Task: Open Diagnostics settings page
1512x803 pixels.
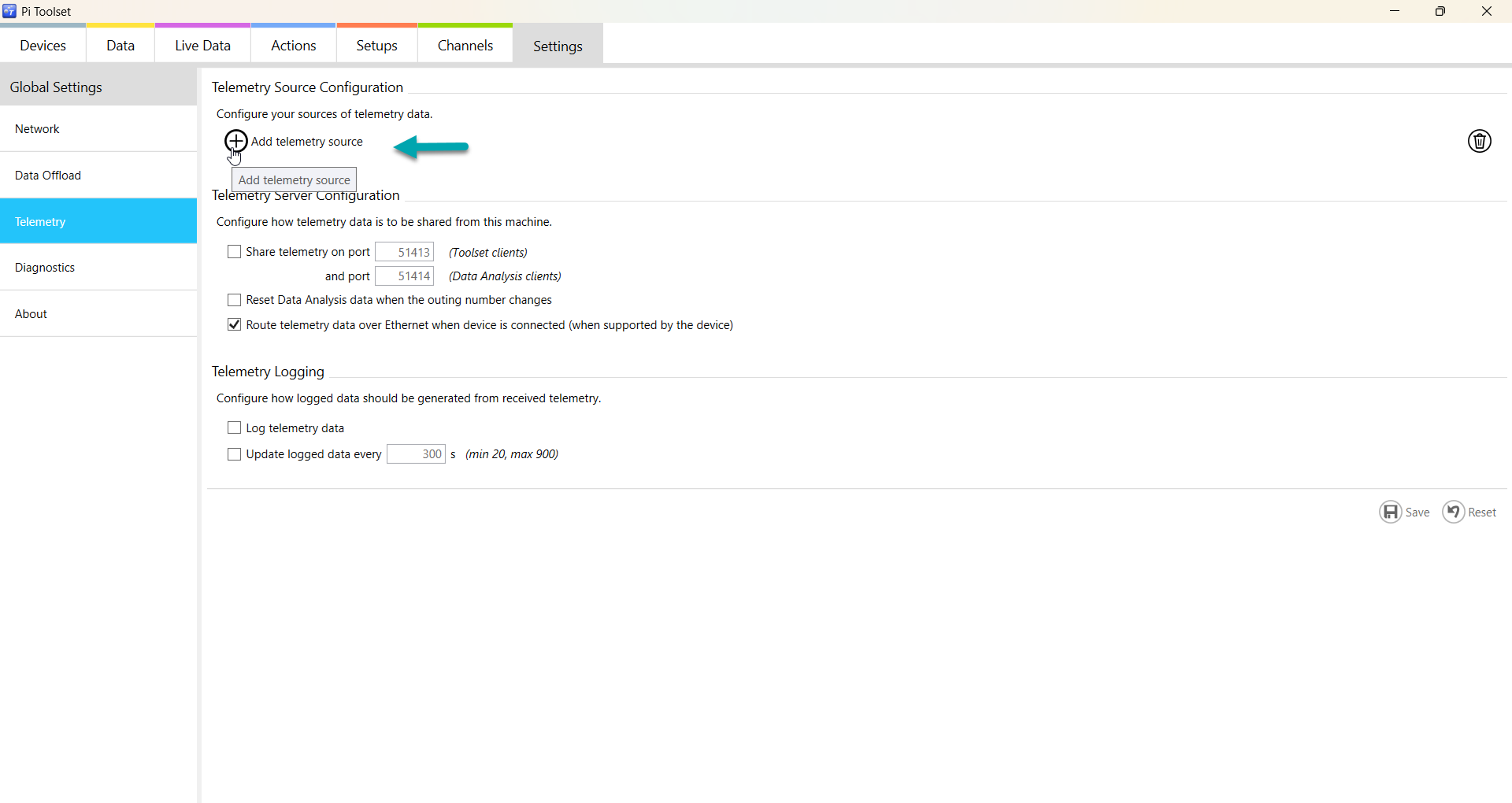Action: pyautogui.click(x=98, y=268)
